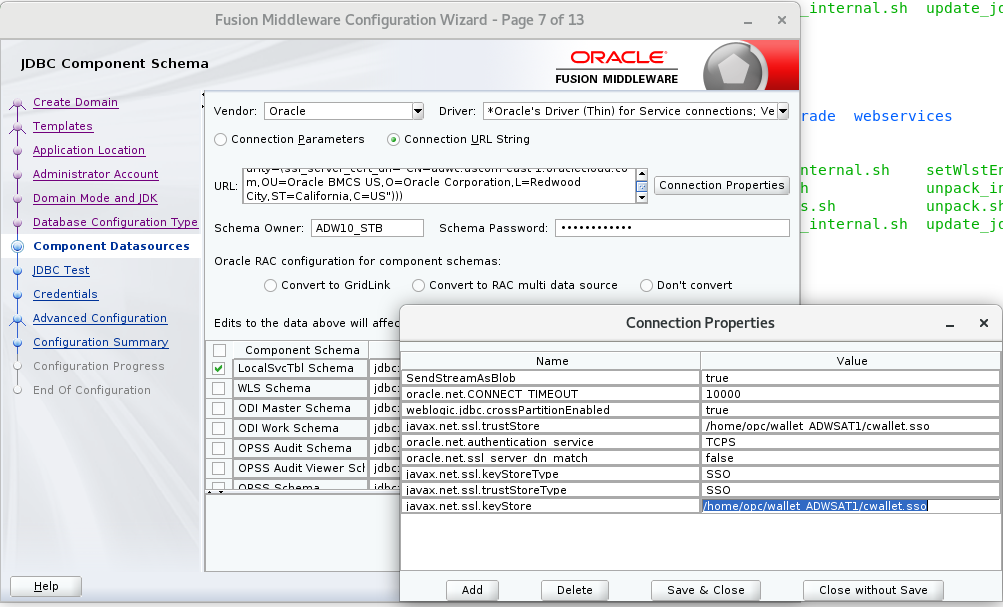The height and width of the screenshot is (607, 1003).
Task: Open the Vendor combo box dropdown arrow
Action: click(418, 111)
